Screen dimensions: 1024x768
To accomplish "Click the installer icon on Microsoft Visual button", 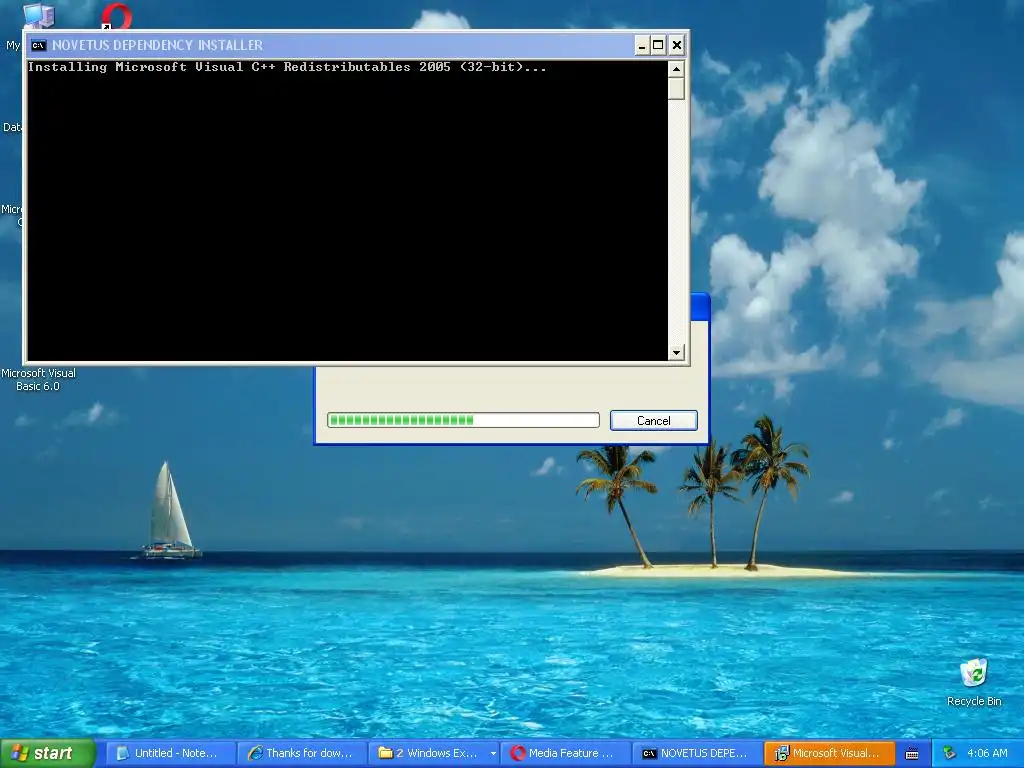I will pyautogui.click(x=782, y=753).
